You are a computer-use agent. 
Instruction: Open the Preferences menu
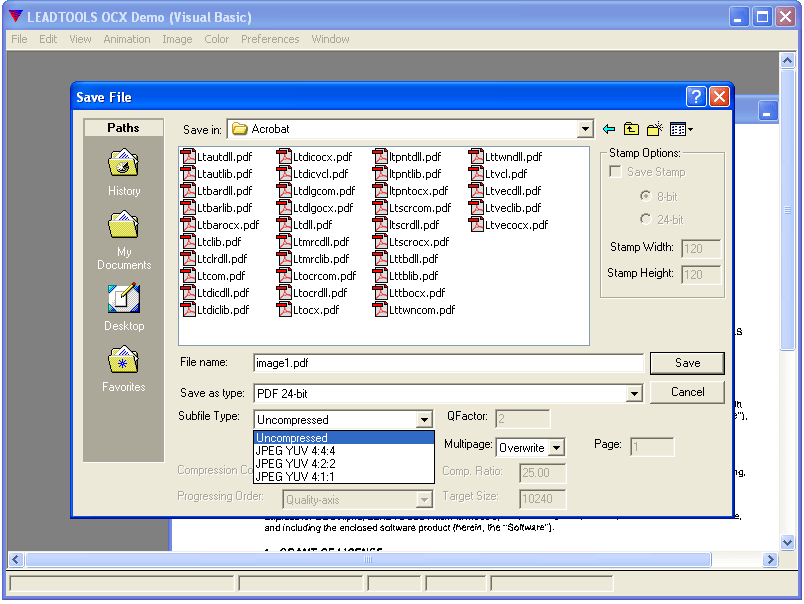(270, 39)
